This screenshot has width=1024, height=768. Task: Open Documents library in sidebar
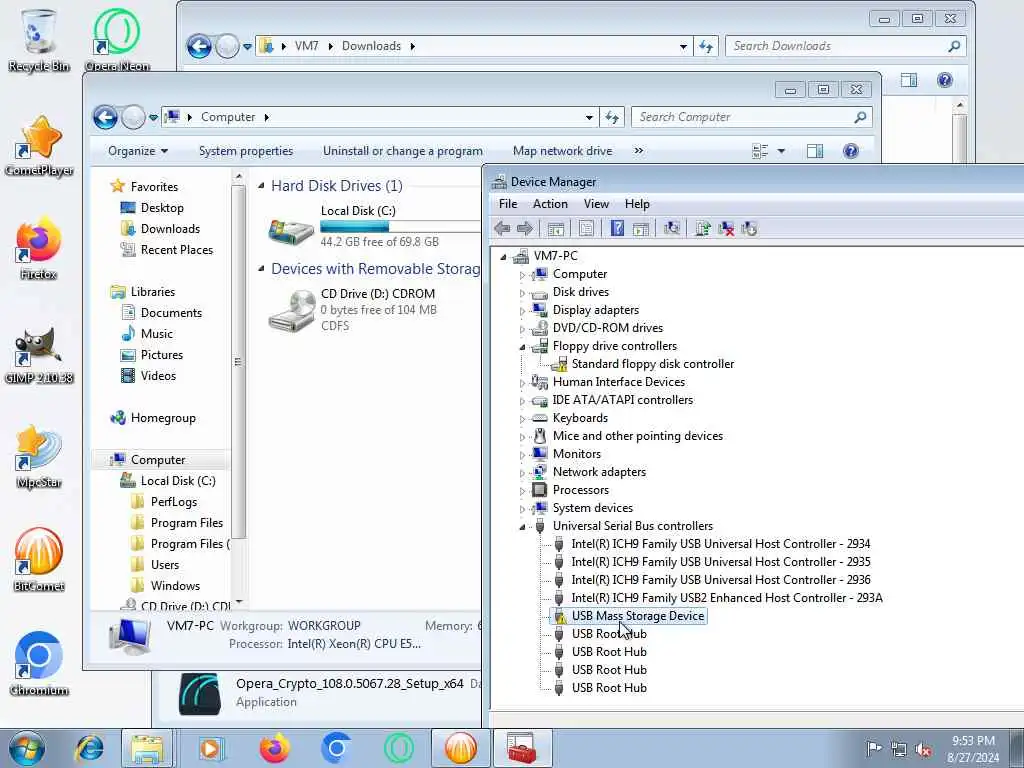click(171, 312)
